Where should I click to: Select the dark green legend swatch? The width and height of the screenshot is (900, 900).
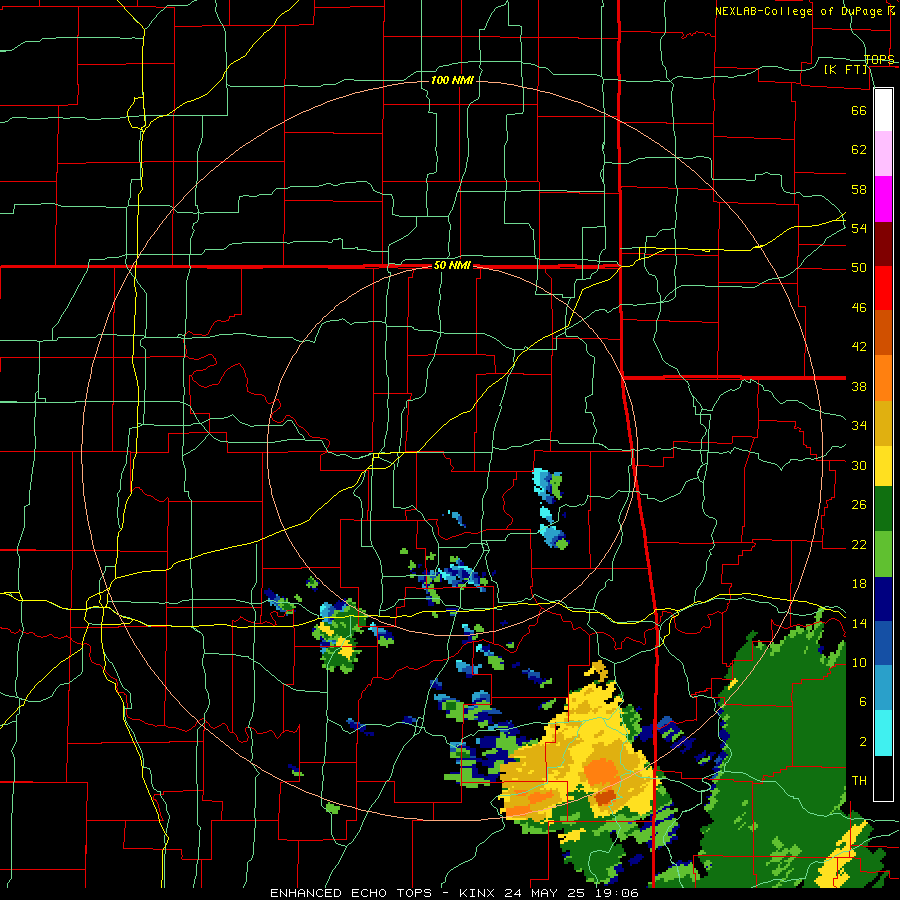coord(883,509)
